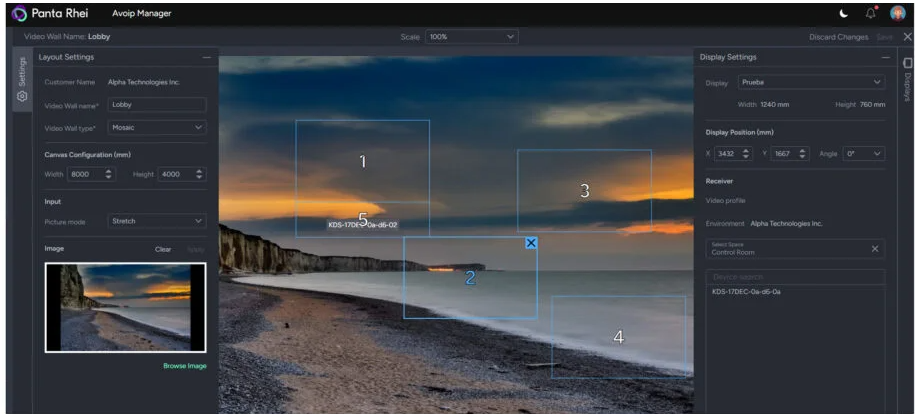
Task: Click the Video Wall name field
Action: pyautogui.click(x=156, y=104)
